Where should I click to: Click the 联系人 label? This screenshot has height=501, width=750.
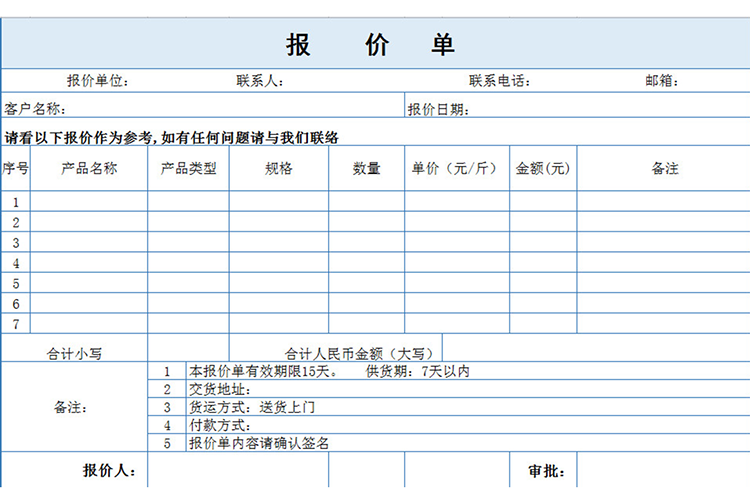[x=260, y=82]
